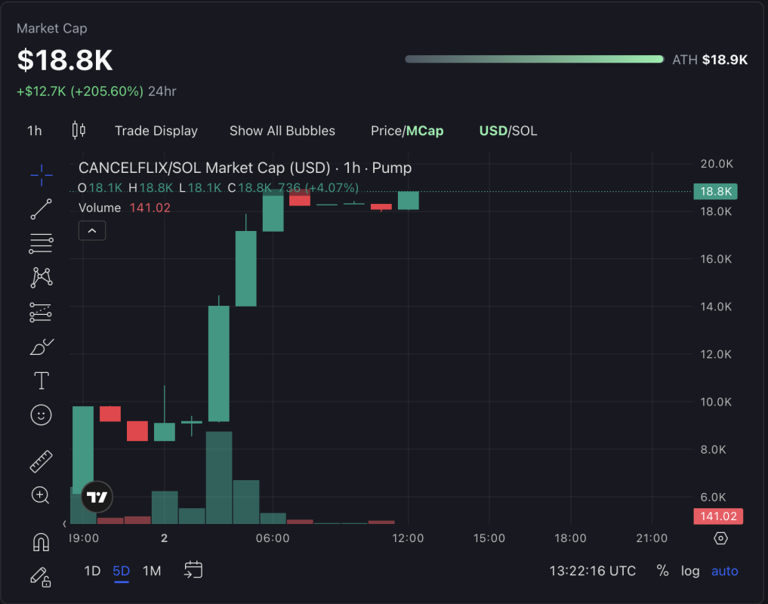Viewport: 768px width, 604px height.
Task: Switch to the 1M range tab
Action: [x=152, y=571]
